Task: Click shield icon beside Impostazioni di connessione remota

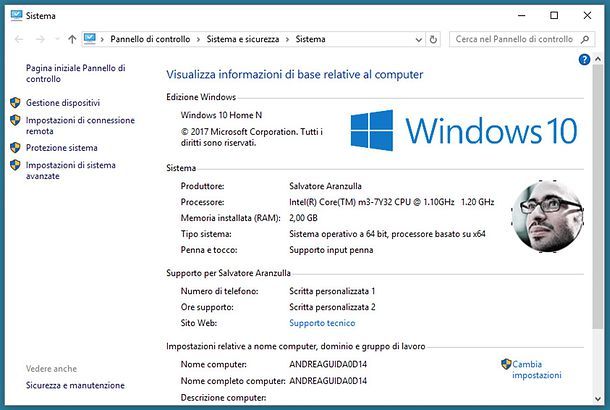Action: coord(15,120)
